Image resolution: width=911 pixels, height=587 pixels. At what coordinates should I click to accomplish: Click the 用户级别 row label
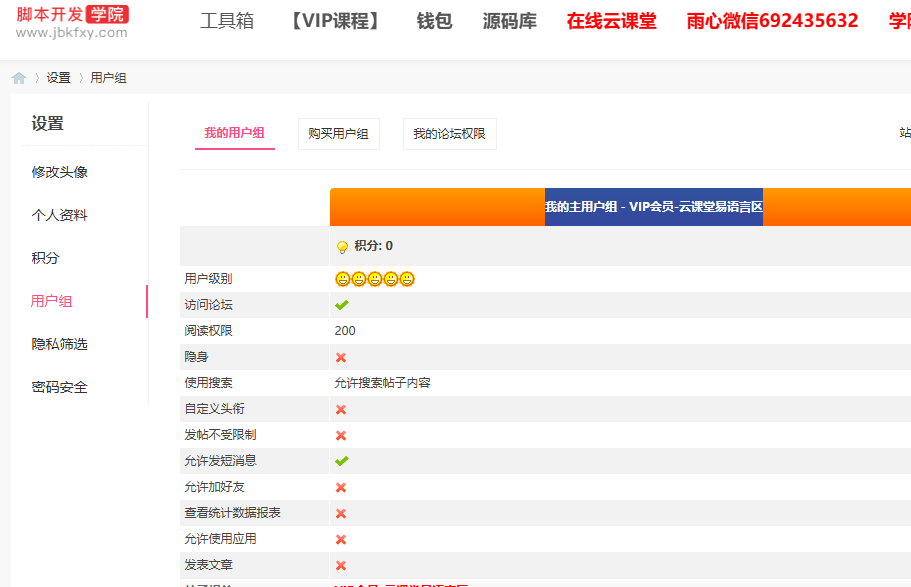[209, 279]
